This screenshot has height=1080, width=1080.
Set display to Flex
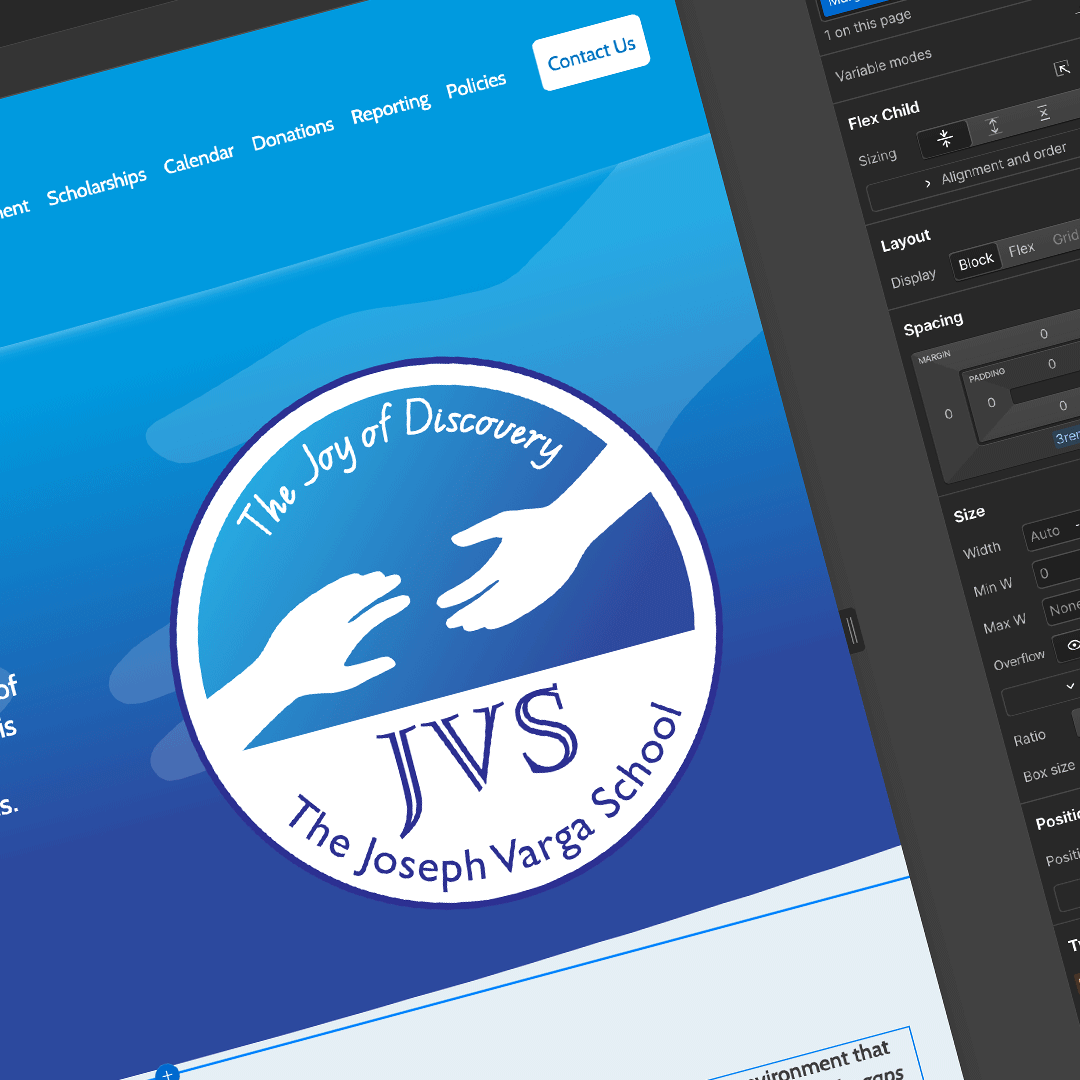[1021, 249]
